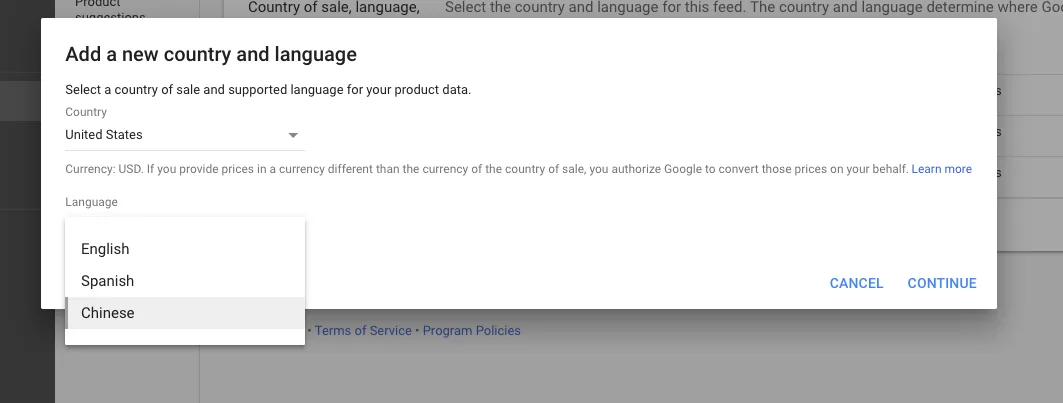The height and width of the screenshot is (403, 1063).
Task: Select English from the language list
Action: [x=105, y=249]
